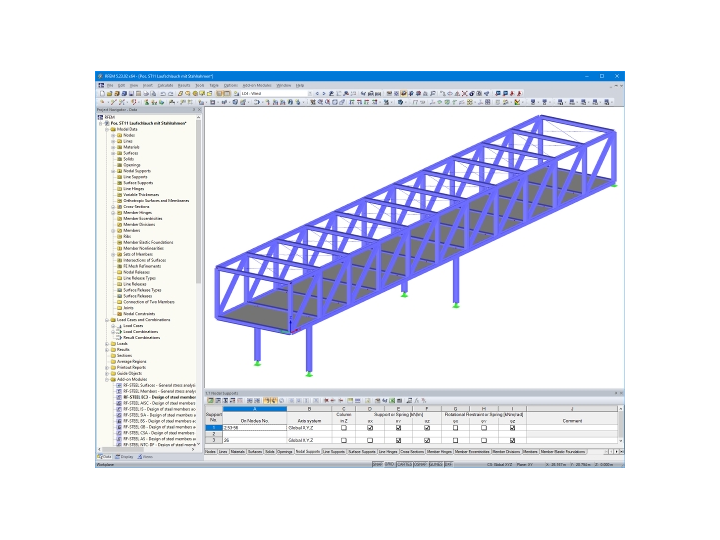
Task: Expand the Materials tree folder
Action: [113, 147]
